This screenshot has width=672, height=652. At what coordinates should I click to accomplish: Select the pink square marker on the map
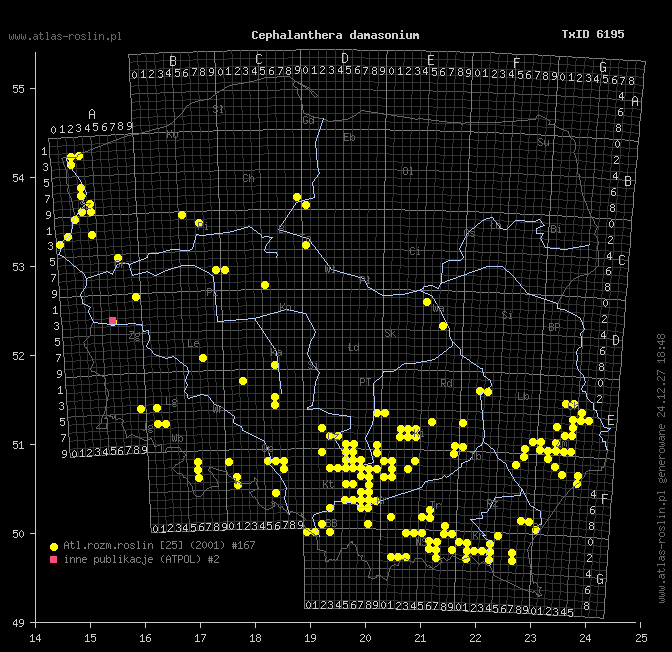click(112, 321)
